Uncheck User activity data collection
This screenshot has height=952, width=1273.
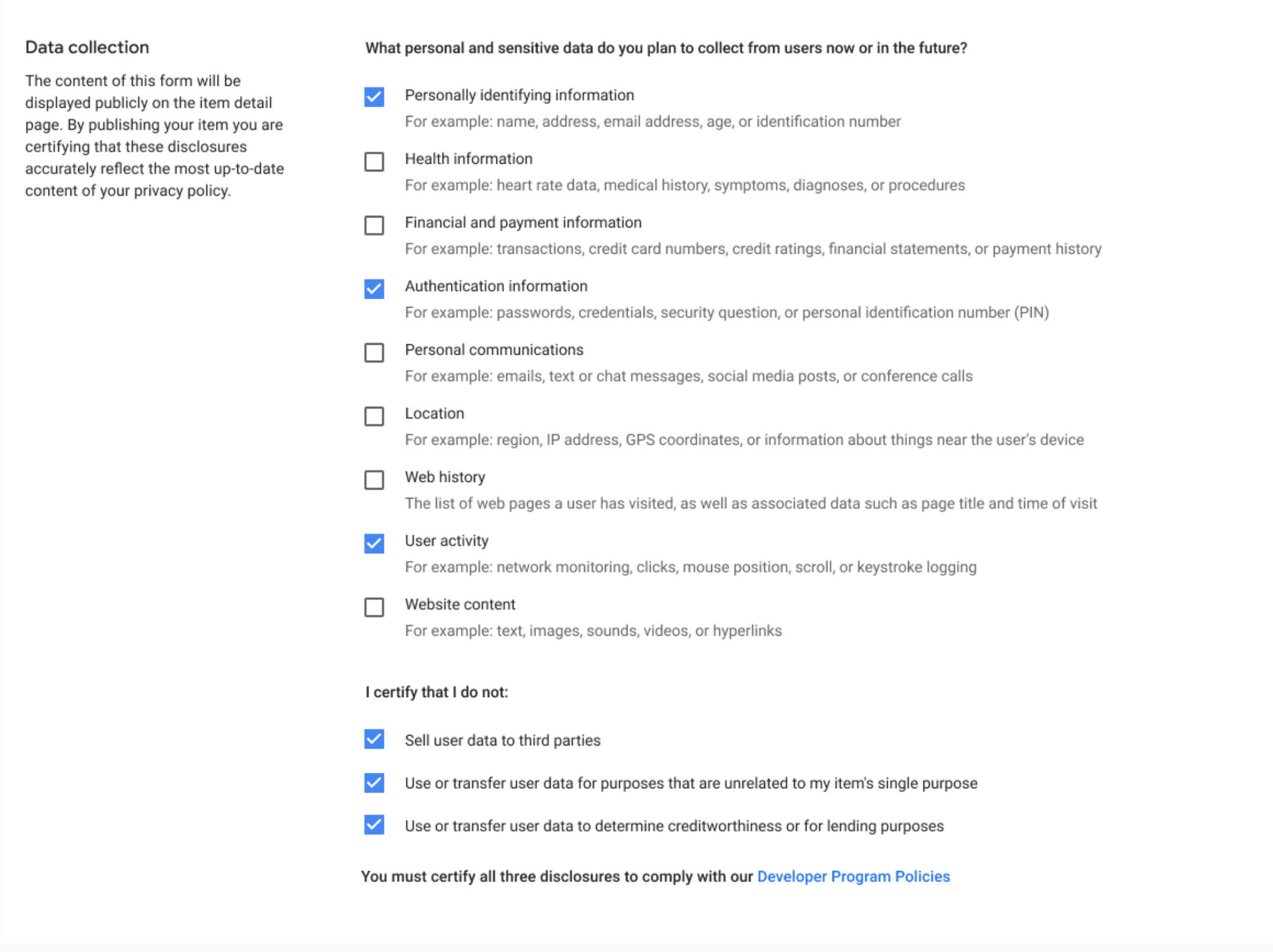[x=375, y=543]
